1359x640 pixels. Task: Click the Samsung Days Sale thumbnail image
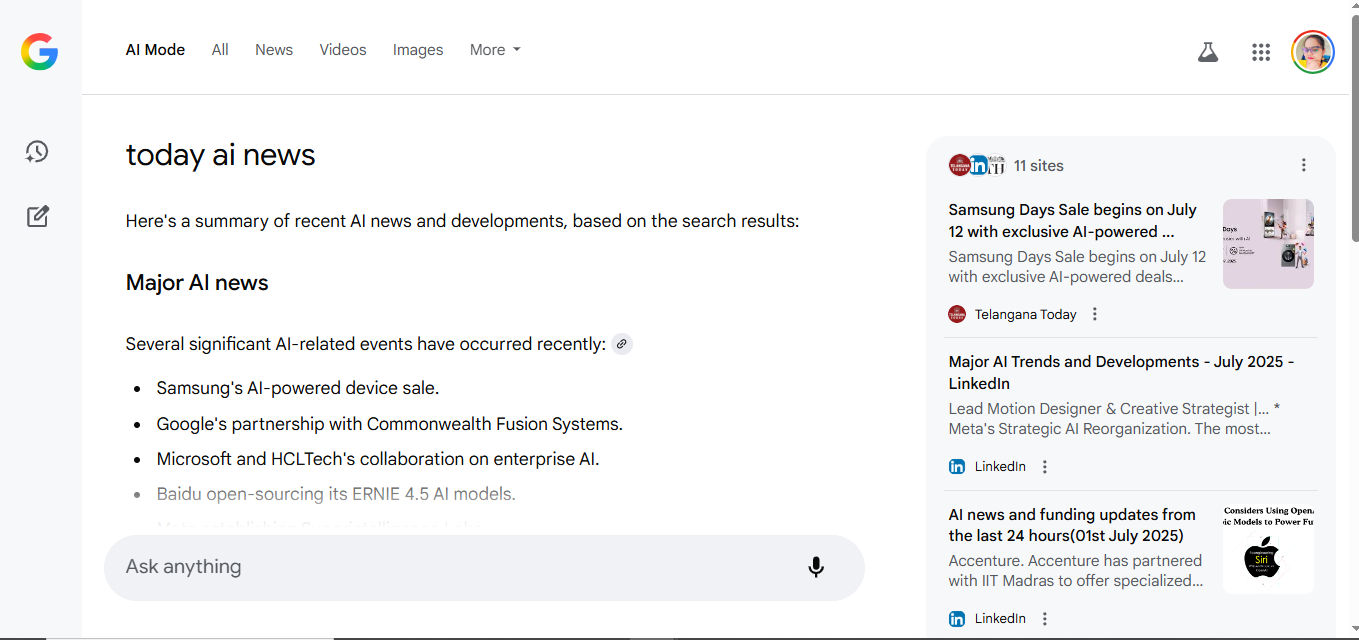(x=1268, y=244)
